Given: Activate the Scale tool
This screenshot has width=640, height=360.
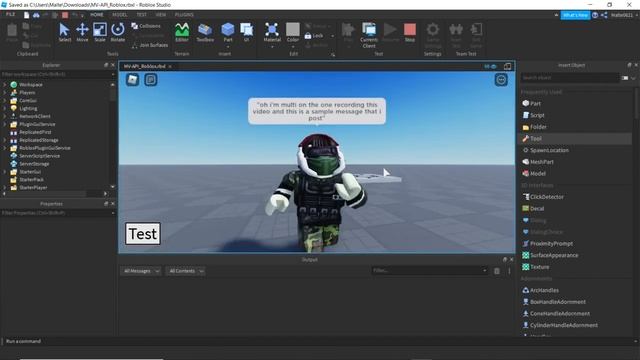Looking at the screenshot, I should point(100,32).
